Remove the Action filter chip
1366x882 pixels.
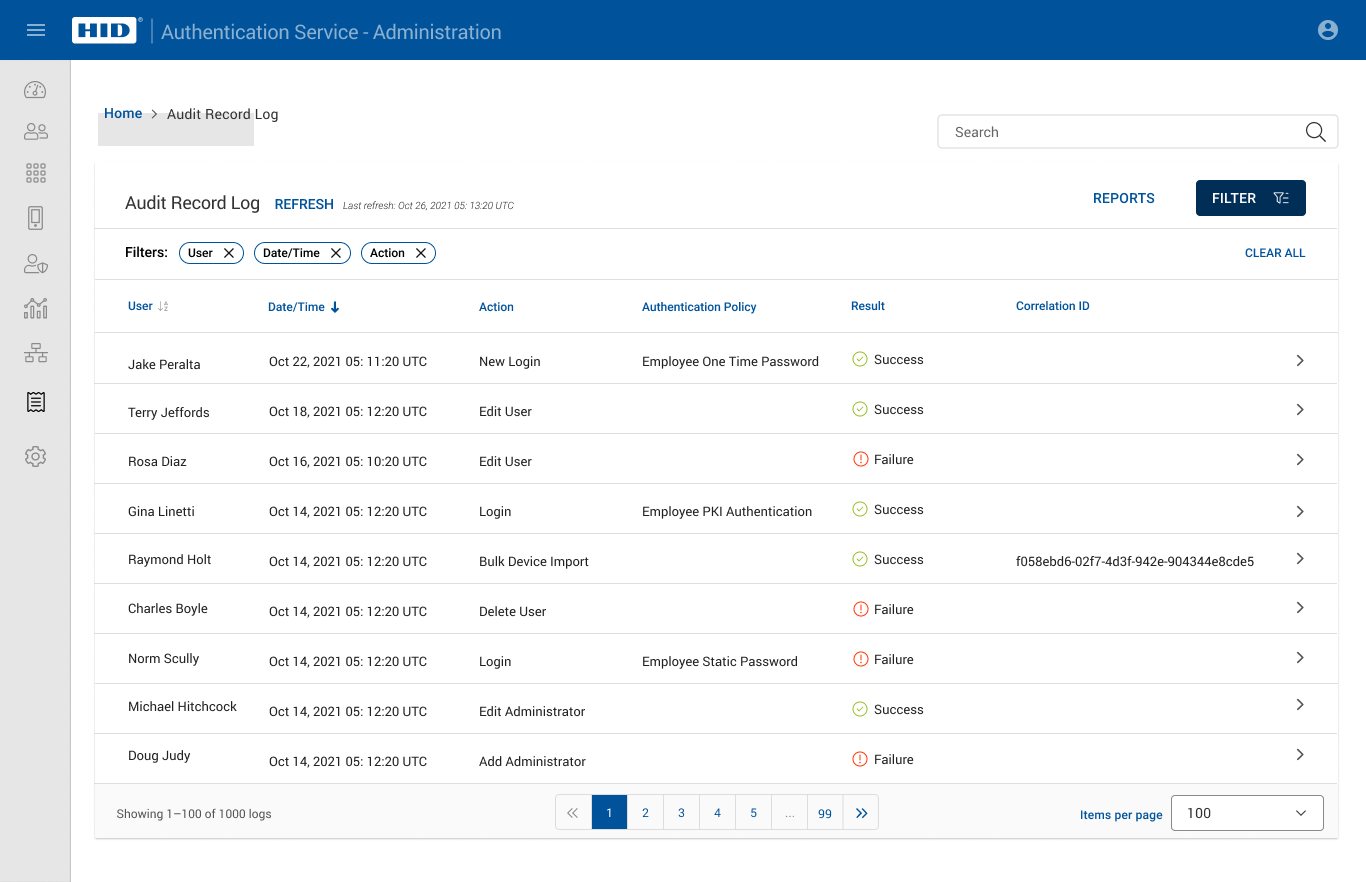click(x=421, y=253)
